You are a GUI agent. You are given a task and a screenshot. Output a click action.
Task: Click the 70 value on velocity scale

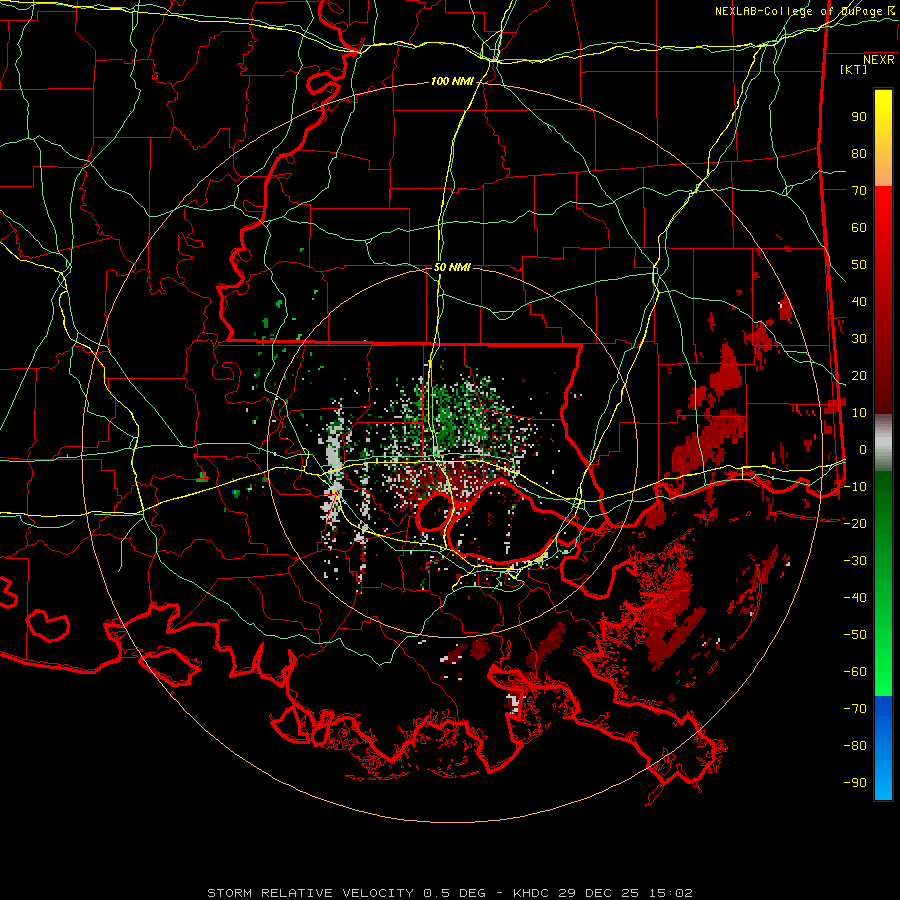pyautogui.click(x=859, y=191)
